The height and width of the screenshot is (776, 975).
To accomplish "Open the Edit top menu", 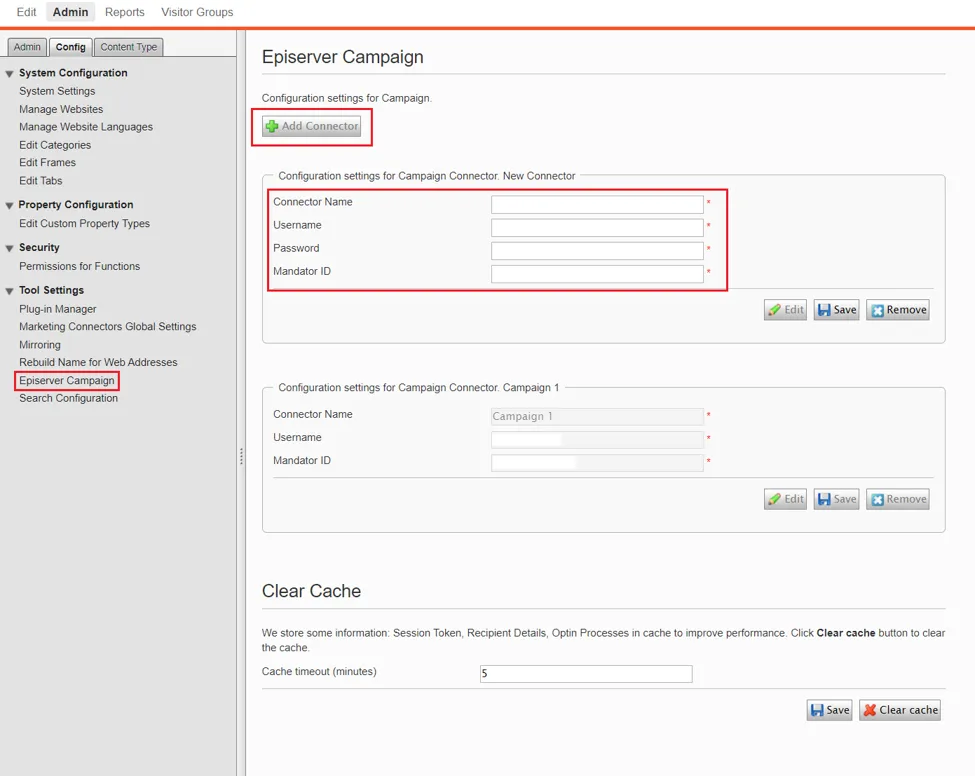I will point(26,12).
